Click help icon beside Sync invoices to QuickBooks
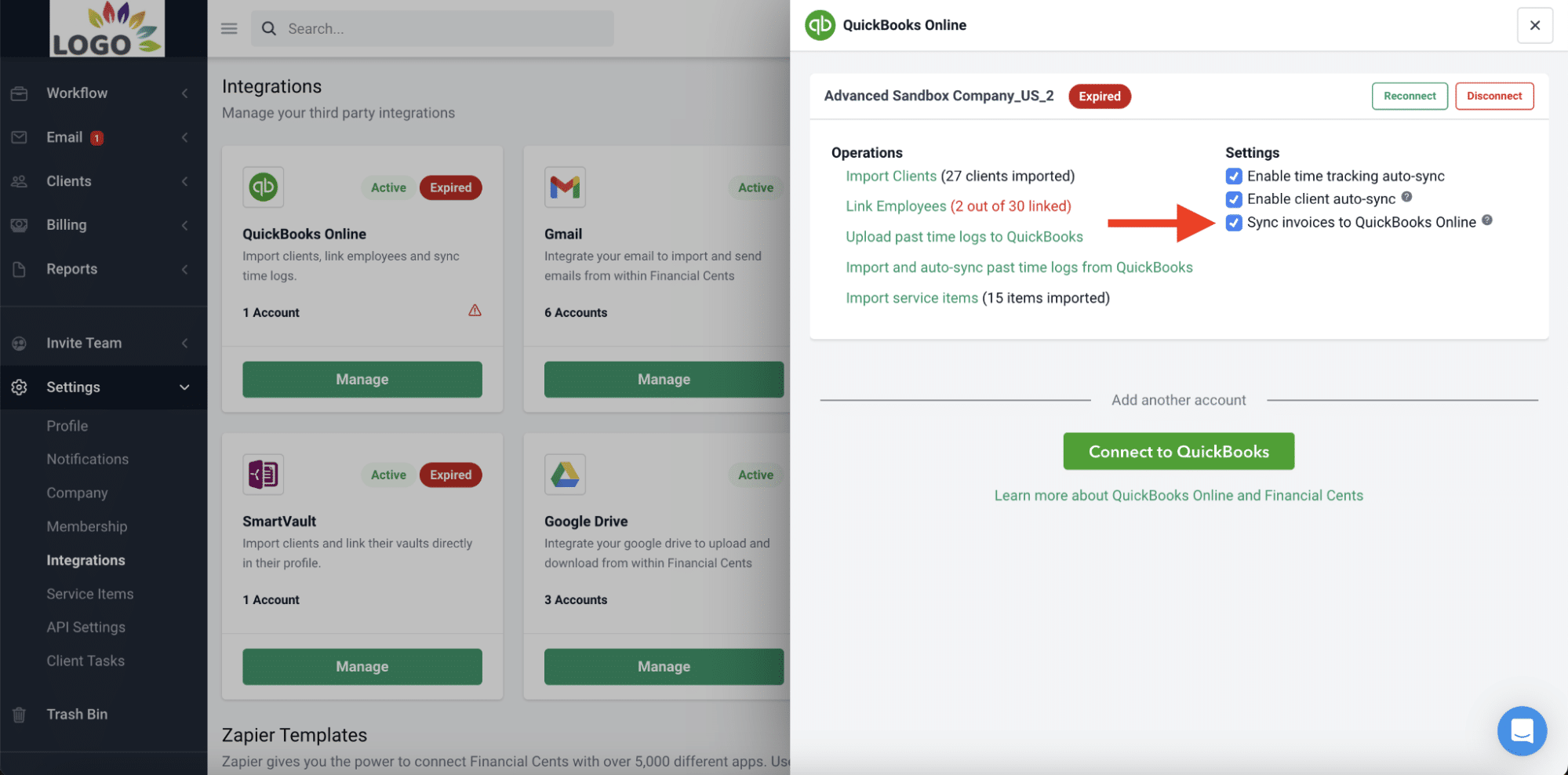The image size is (1568, 775). [x=1486, y=220]
